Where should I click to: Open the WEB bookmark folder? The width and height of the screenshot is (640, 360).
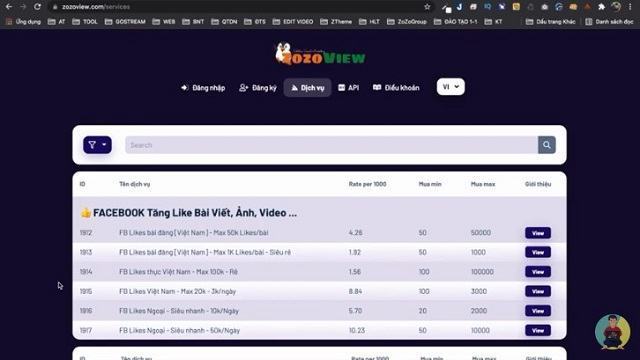coord(164,22)
